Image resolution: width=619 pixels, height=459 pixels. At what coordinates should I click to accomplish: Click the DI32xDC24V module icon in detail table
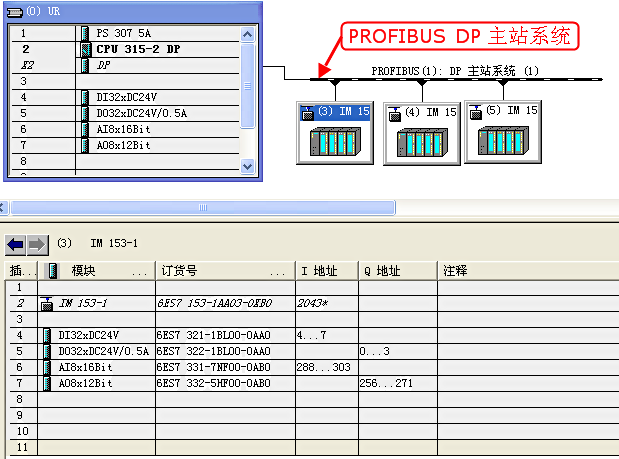coord(47,335)
